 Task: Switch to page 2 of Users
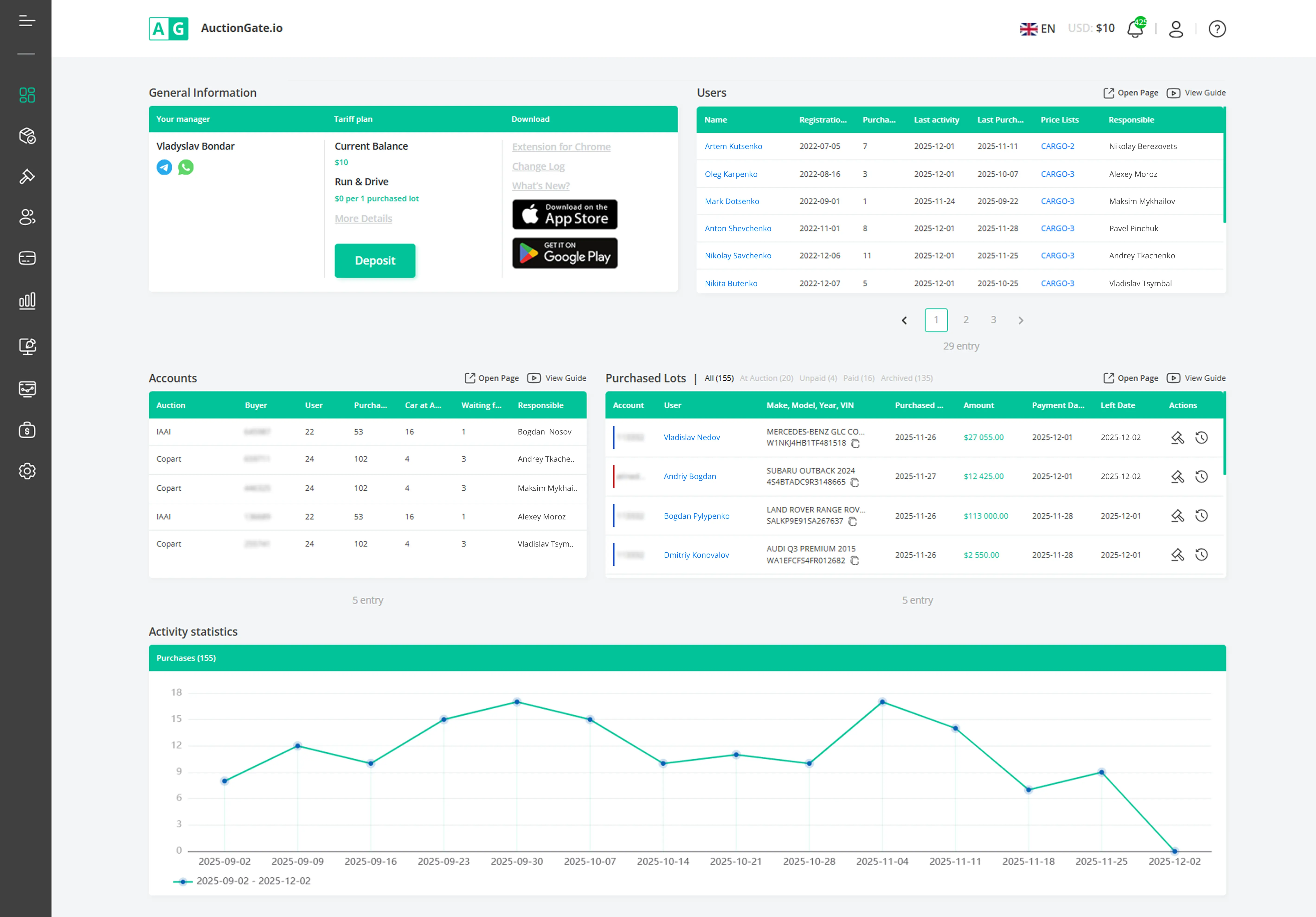966,320
